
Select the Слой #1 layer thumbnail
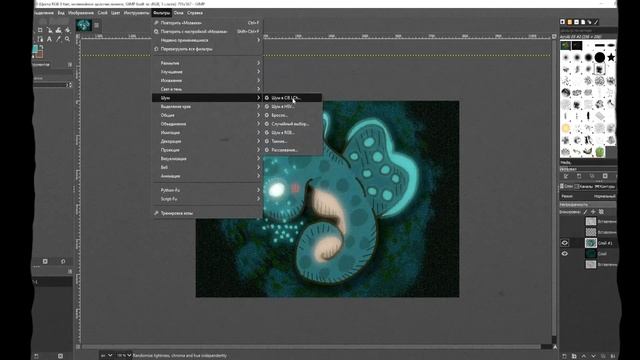pos(591,243)
